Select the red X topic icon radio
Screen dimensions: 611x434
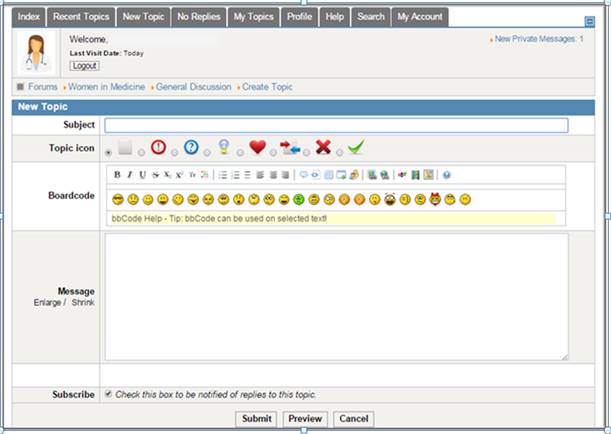[307, 153]
